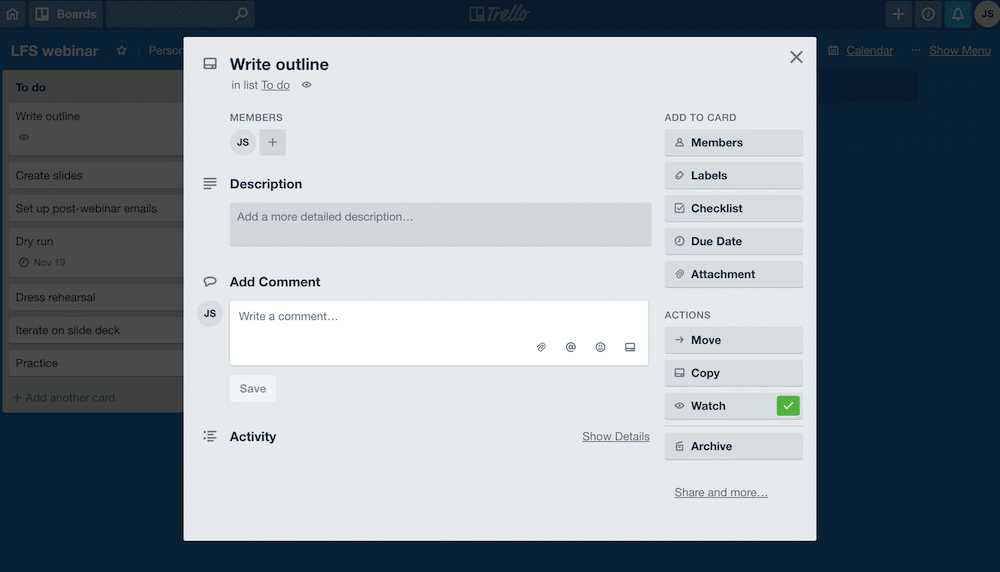Click the JS avatar beside comment box

click(210, 314)
